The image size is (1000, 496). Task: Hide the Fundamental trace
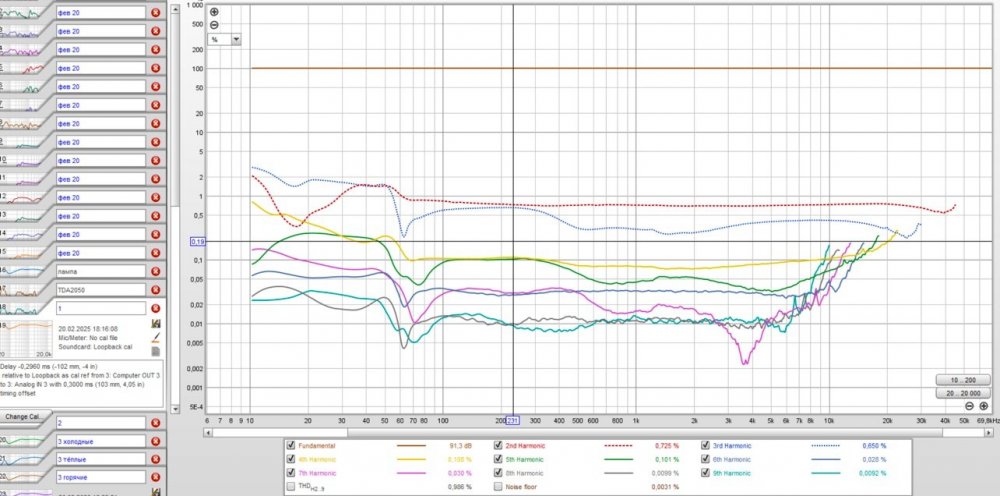pos(291,445)
